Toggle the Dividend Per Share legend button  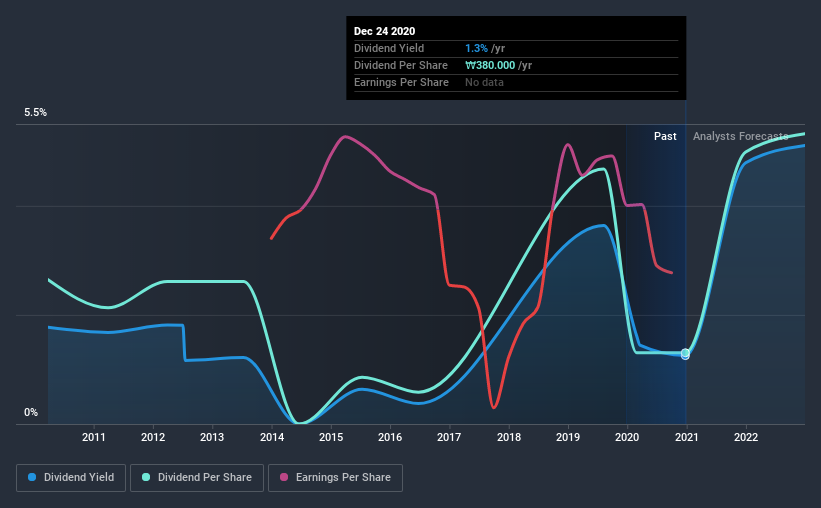click(x=197, y=478)
